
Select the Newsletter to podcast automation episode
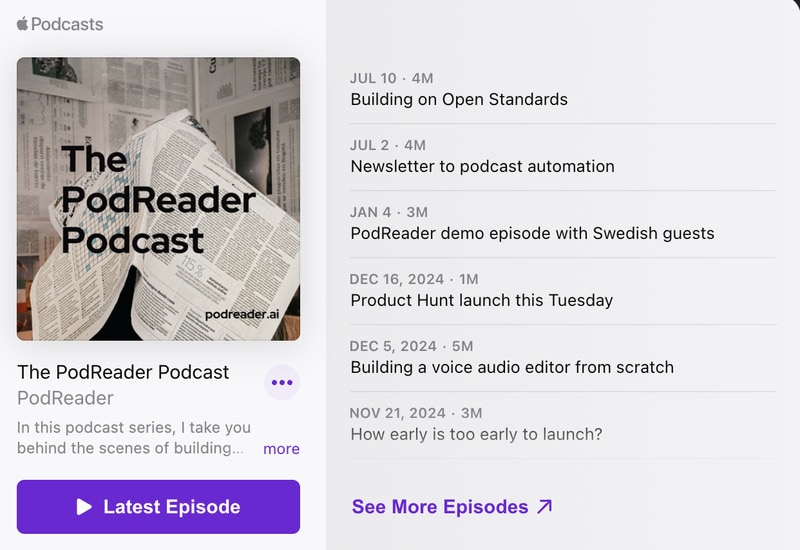(x=482, y=167)
